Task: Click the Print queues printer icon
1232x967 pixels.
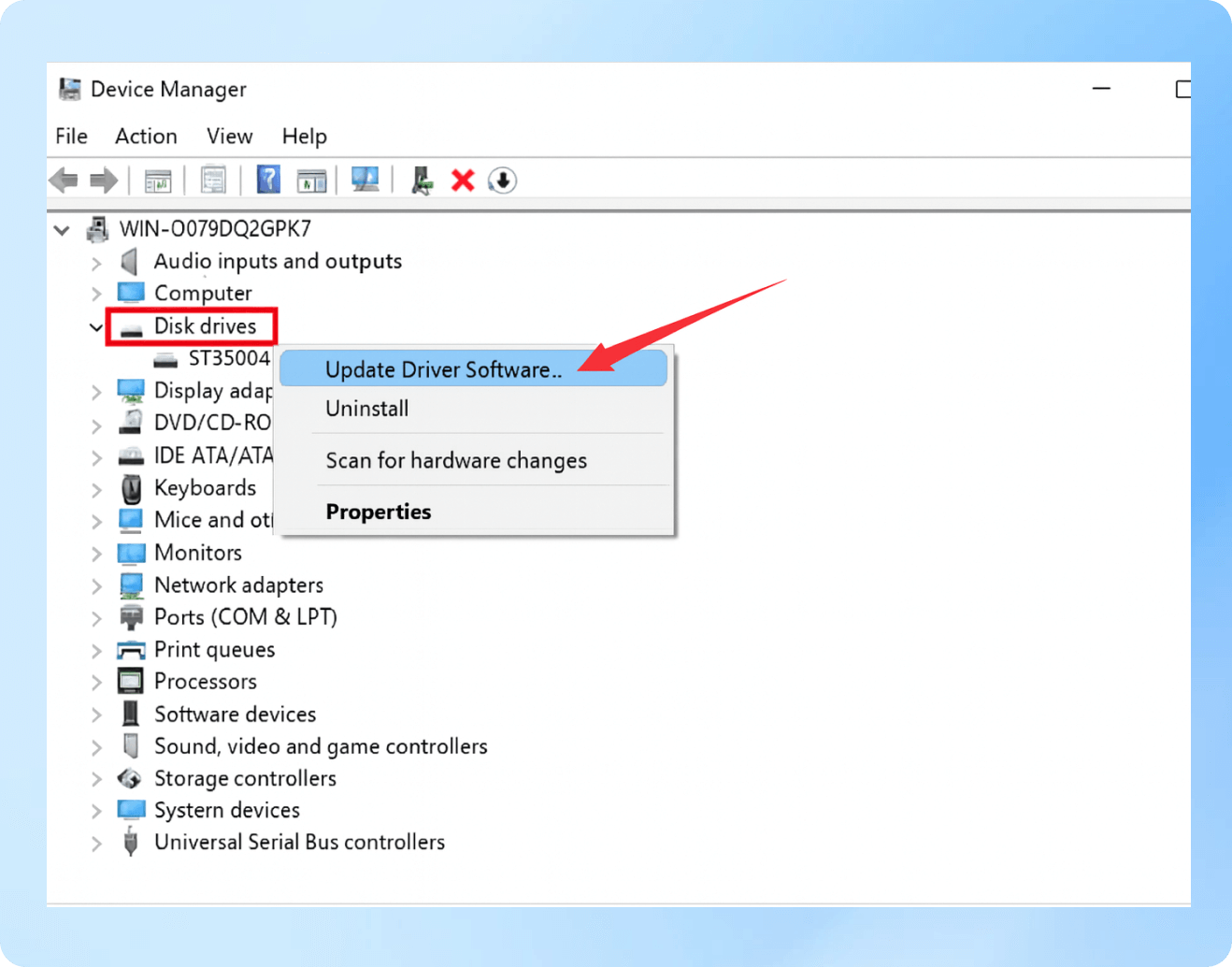Action: click(131, 650)
